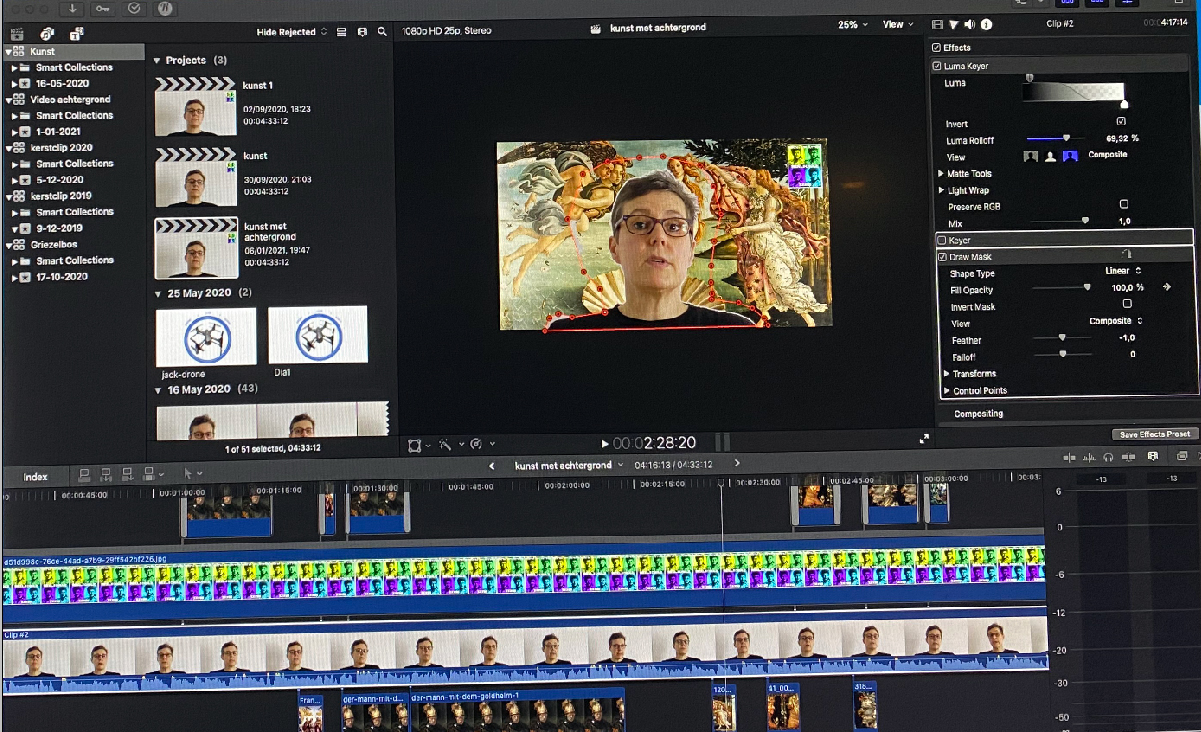Viewport: 1201px width, 732px height.
Task: Open the keyword editor key icon
Action: click(103, 8)
